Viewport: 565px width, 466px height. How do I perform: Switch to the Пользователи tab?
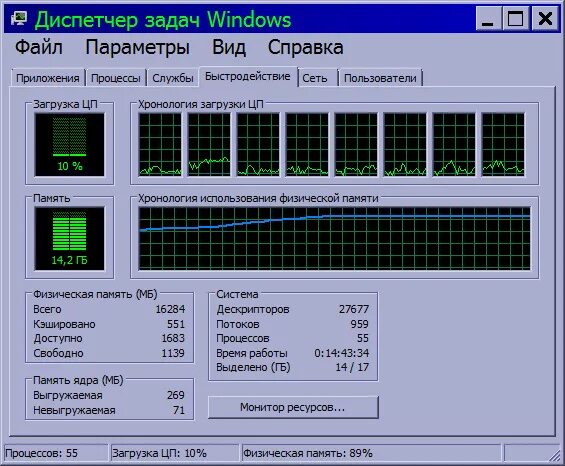click(380, 78)
